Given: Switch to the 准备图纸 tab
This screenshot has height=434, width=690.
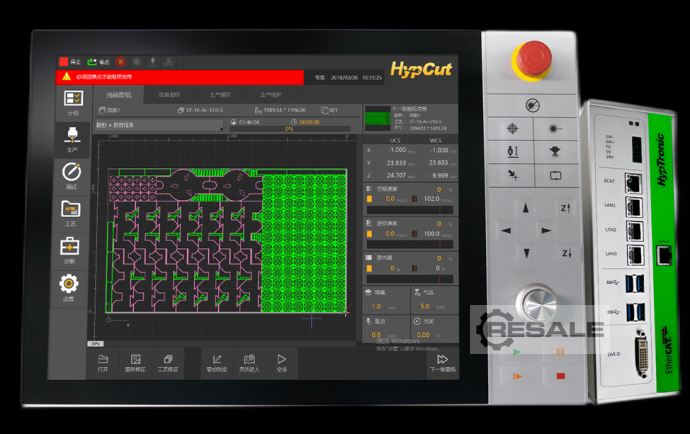Looking at the screenshot, I should point(169,95).
